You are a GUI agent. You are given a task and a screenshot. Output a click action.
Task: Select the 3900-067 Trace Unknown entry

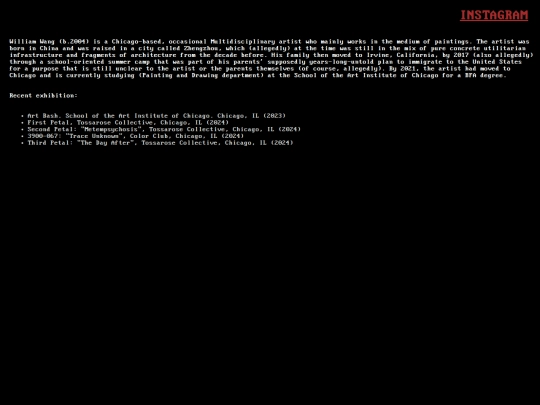point(136,136)
